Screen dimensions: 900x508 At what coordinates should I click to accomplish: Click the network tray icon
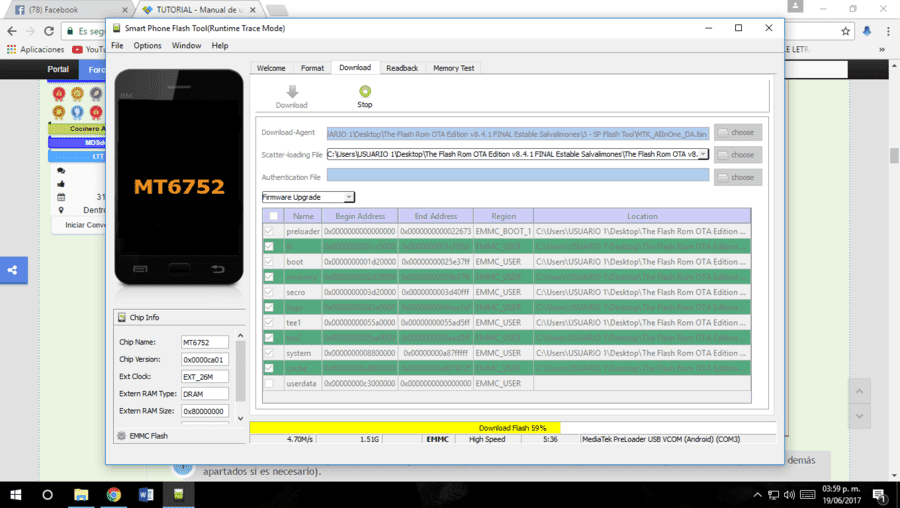[774, 495]
